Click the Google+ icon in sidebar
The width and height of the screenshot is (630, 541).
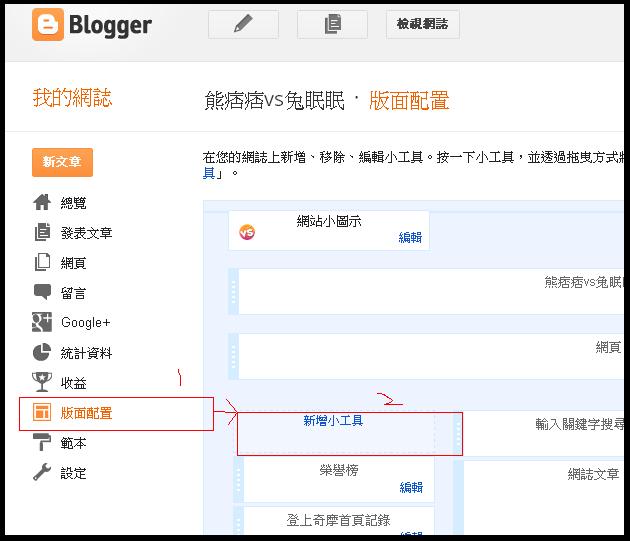pyautogui.click(x=42, y=322)
